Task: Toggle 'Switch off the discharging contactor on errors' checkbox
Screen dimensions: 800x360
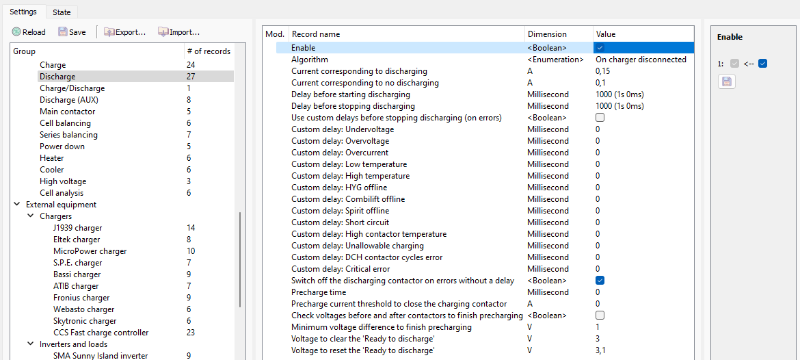Action: pos(600,280)
